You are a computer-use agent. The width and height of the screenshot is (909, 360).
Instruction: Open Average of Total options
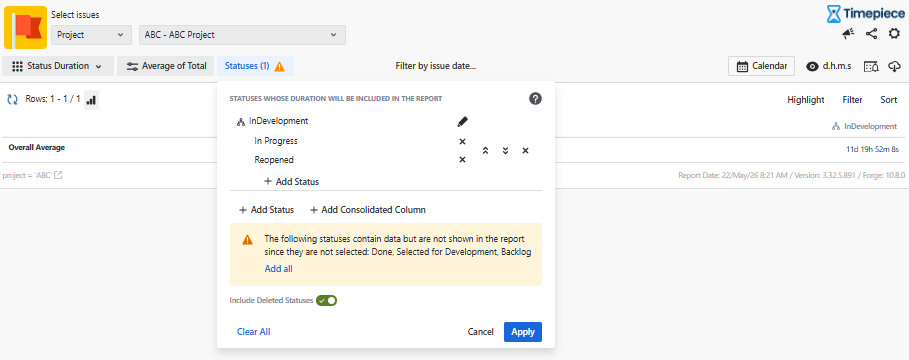tap(166, 66)
